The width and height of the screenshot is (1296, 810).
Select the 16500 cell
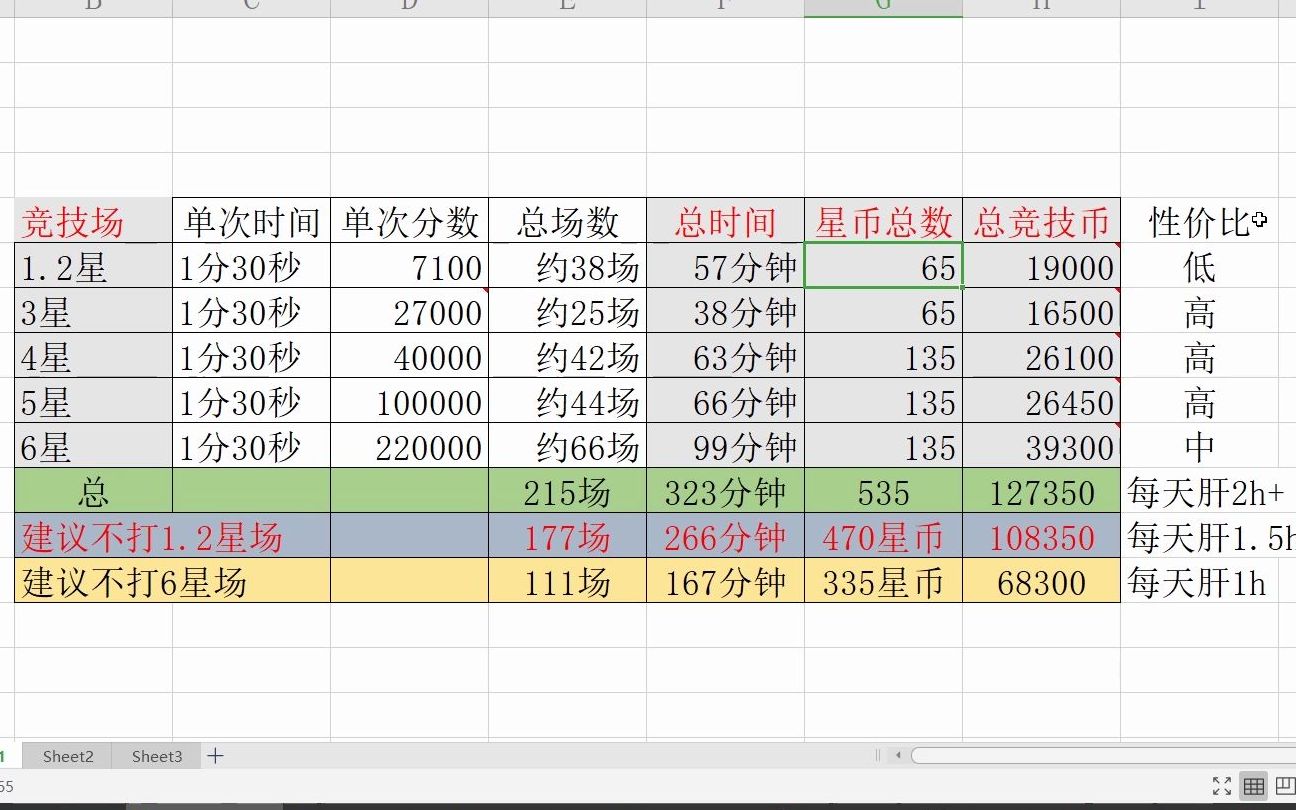coord(1041,311)
